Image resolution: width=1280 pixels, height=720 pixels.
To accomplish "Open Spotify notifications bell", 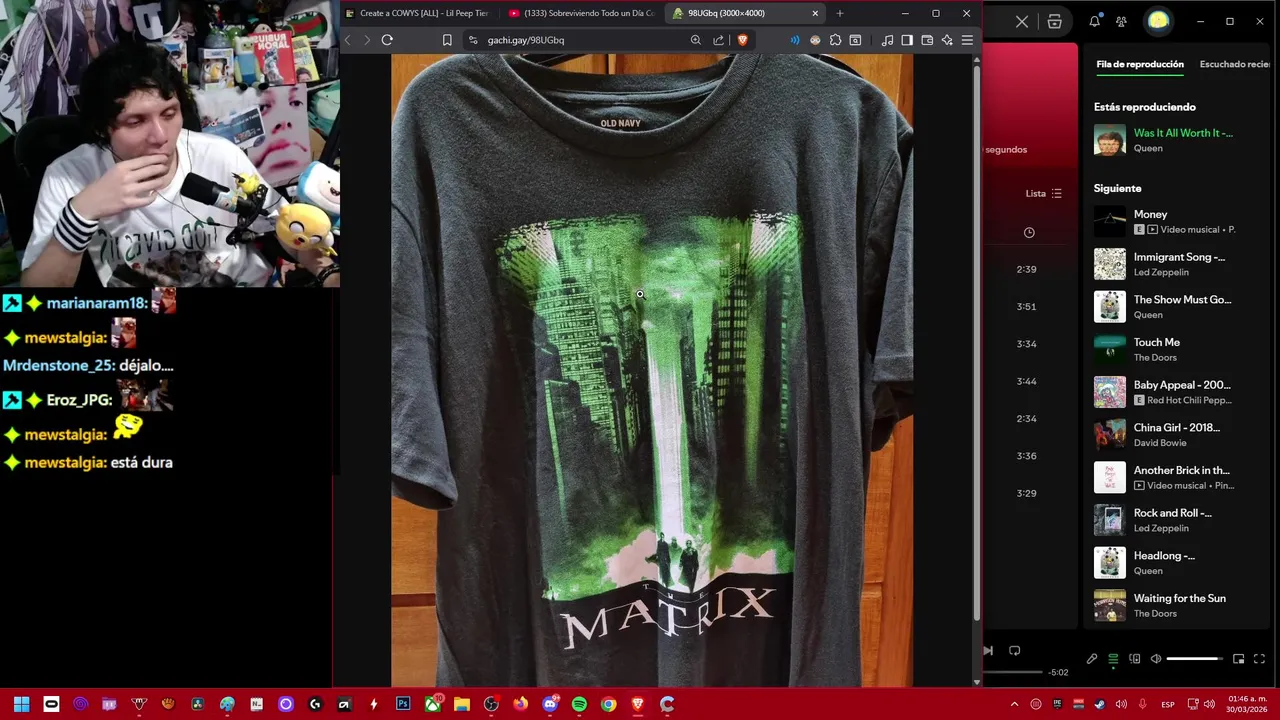I will point(1095,21).
